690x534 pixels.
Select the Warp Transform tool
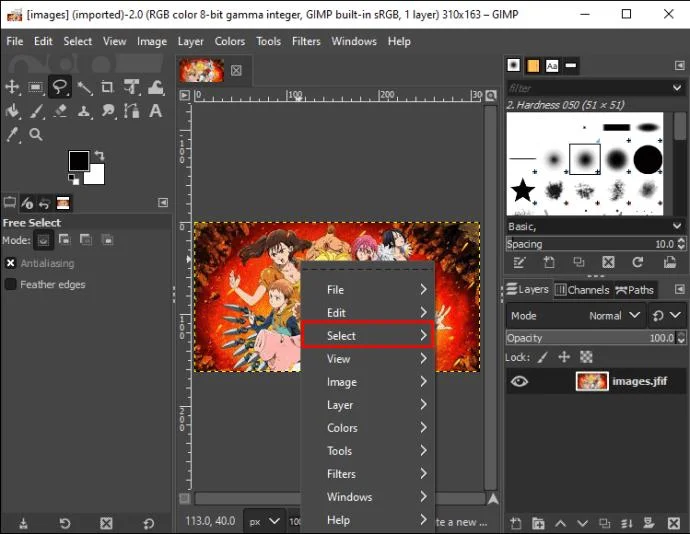click(x=155, y=87)
